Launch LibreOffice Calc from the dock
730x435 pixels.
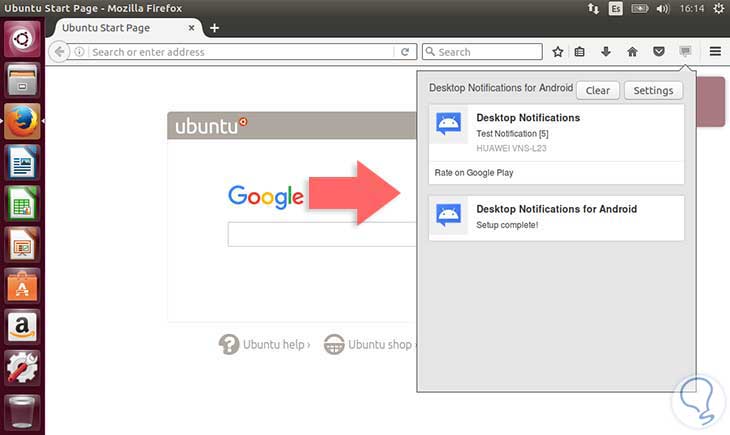pos(22,204)
